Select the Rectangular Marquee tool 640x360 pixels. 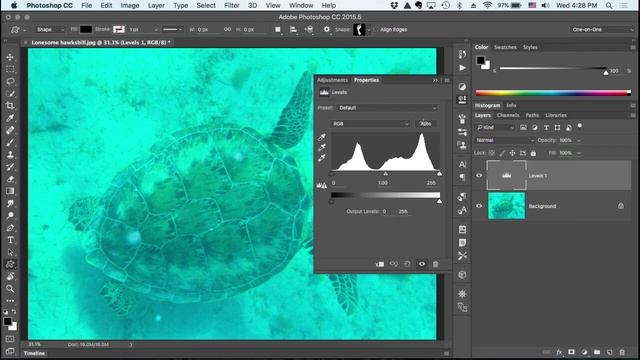click(10, 69)
